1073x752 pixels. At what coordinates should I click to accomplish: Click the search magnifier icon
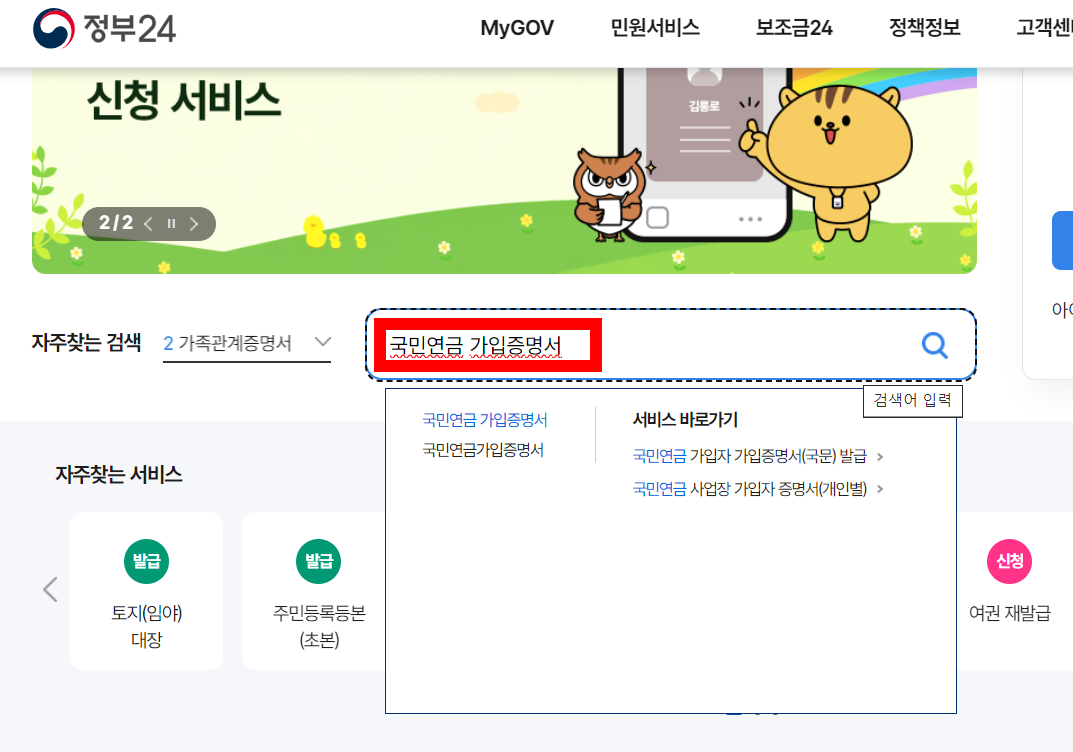coord(934,344)
